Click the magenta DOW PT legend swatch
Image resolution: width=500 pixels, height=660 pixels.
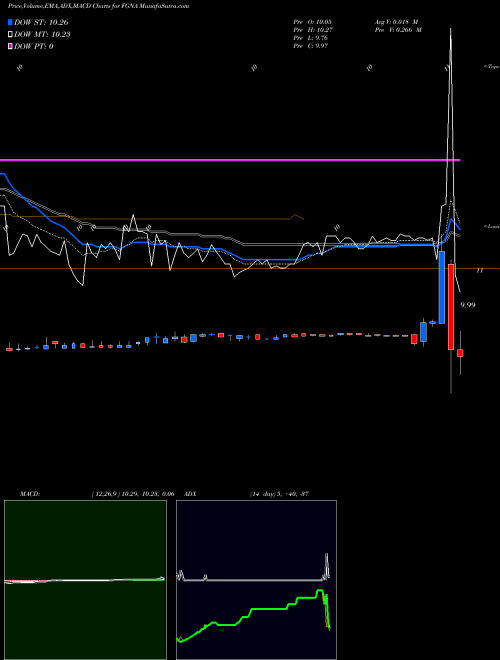click(10, 46)
